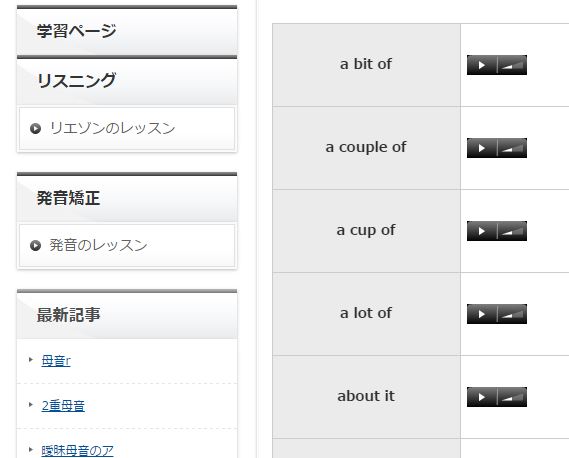The width and height of the screenshot is (569, 458).
Task: Play the "a cup of" pronunciation
Action: [482, 231]
